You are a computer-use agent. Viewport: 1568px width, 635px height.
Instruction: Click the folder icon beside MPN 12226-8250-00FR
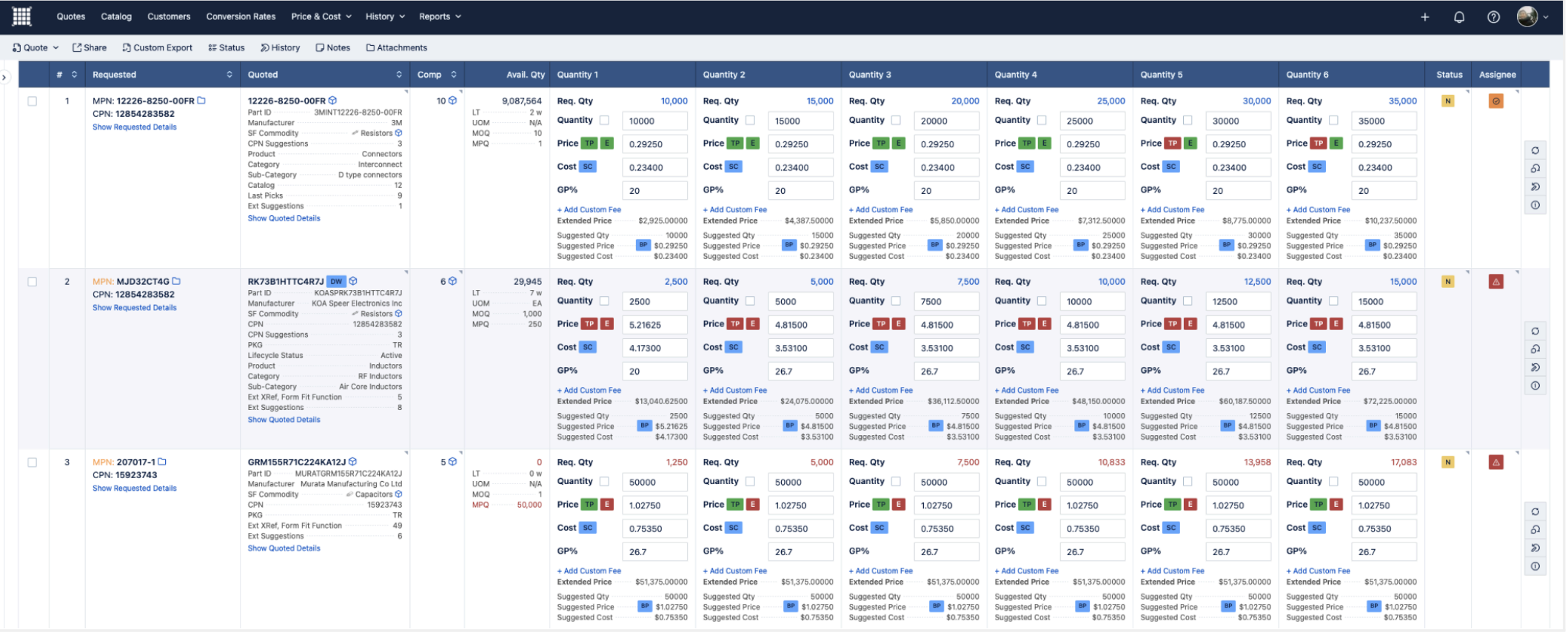click(x=201, y=101)
